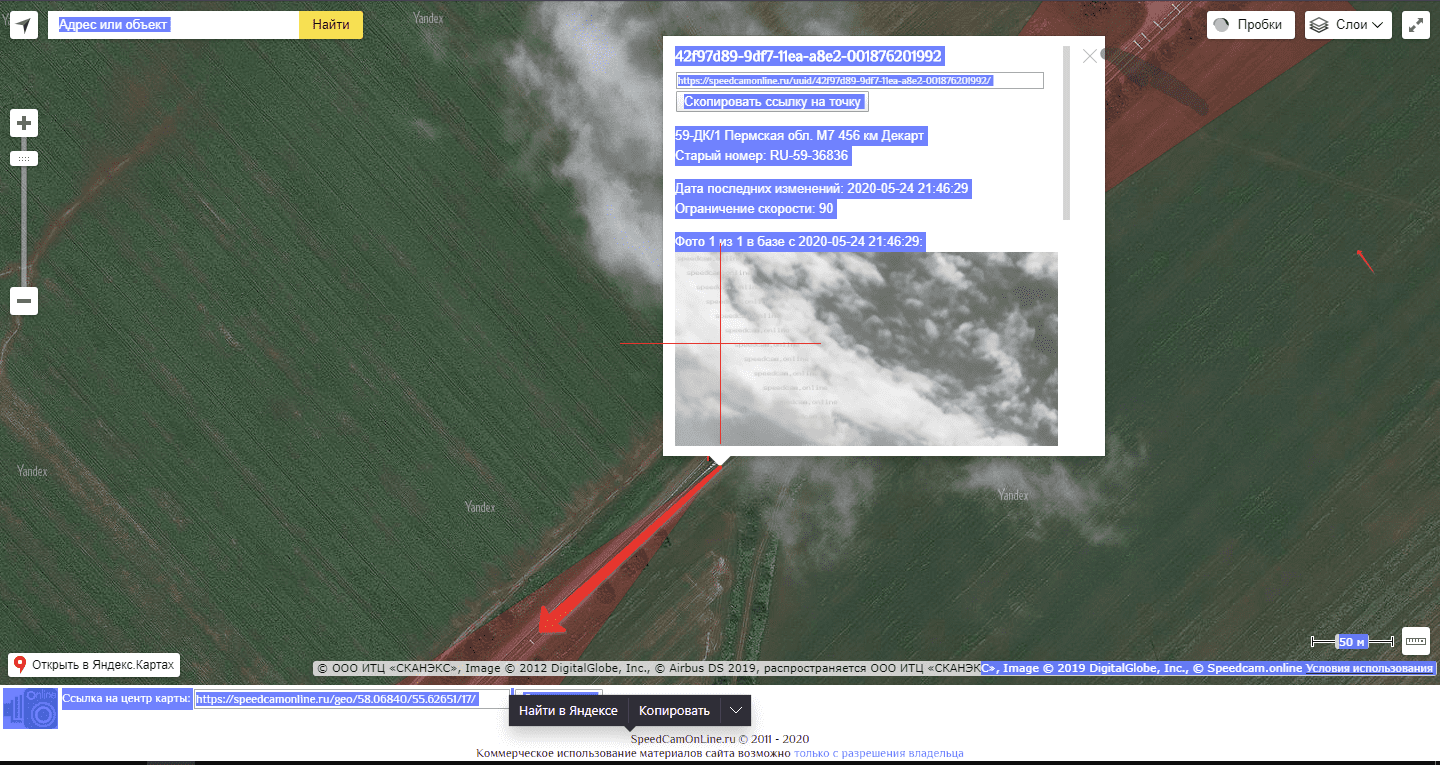Click 'SpeedCamOnLine.ru © 2011 - 2020' footer text

[x=720, y=739]
